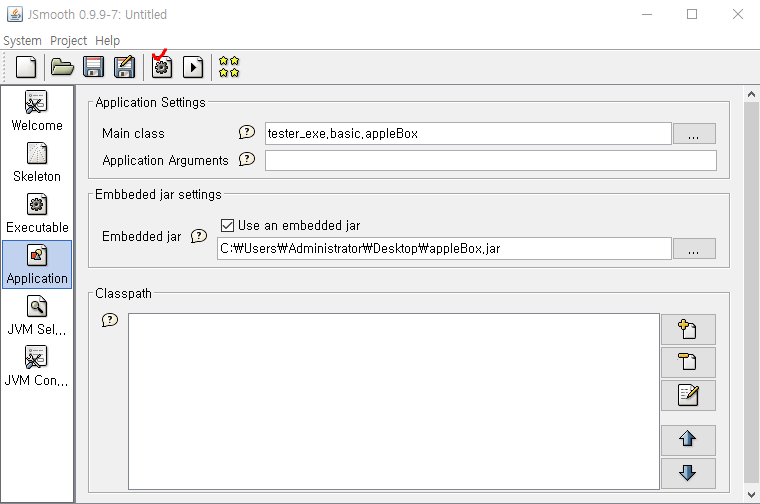This screenshot has width=760, height=504.
Task: Click the scrollbar down arrow
Action: [751, 495]
